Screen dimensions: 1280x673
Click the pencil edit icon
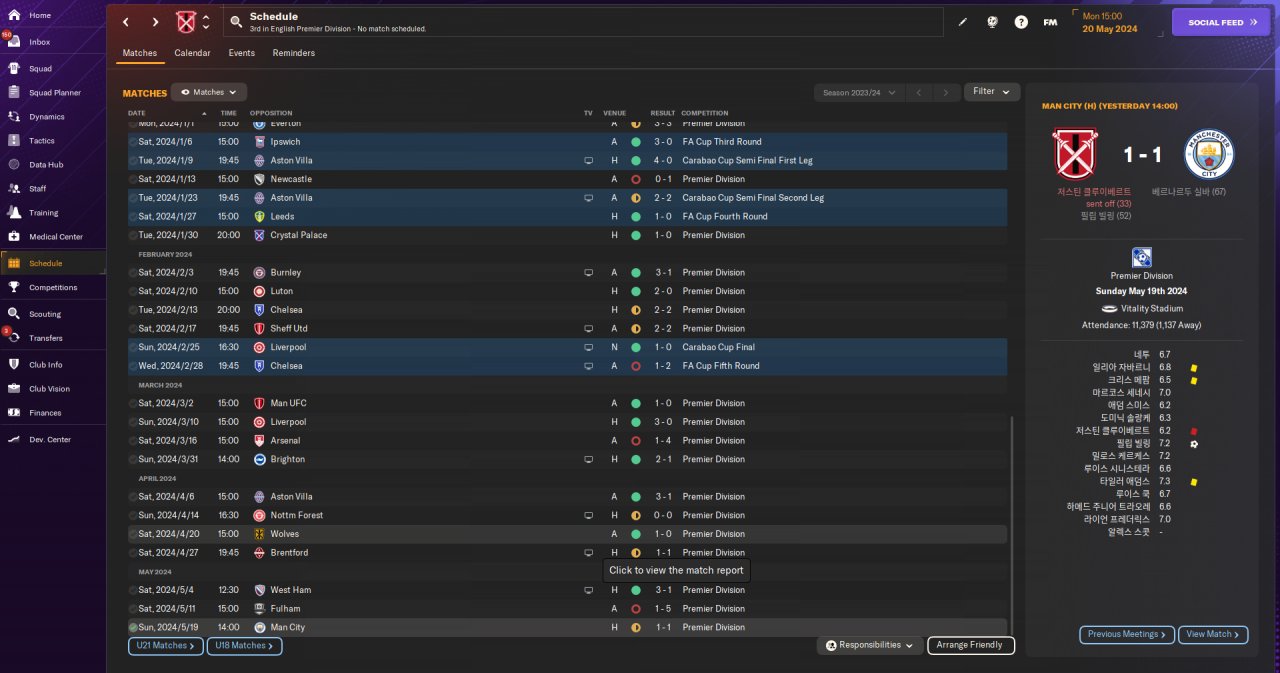(963, 22)
